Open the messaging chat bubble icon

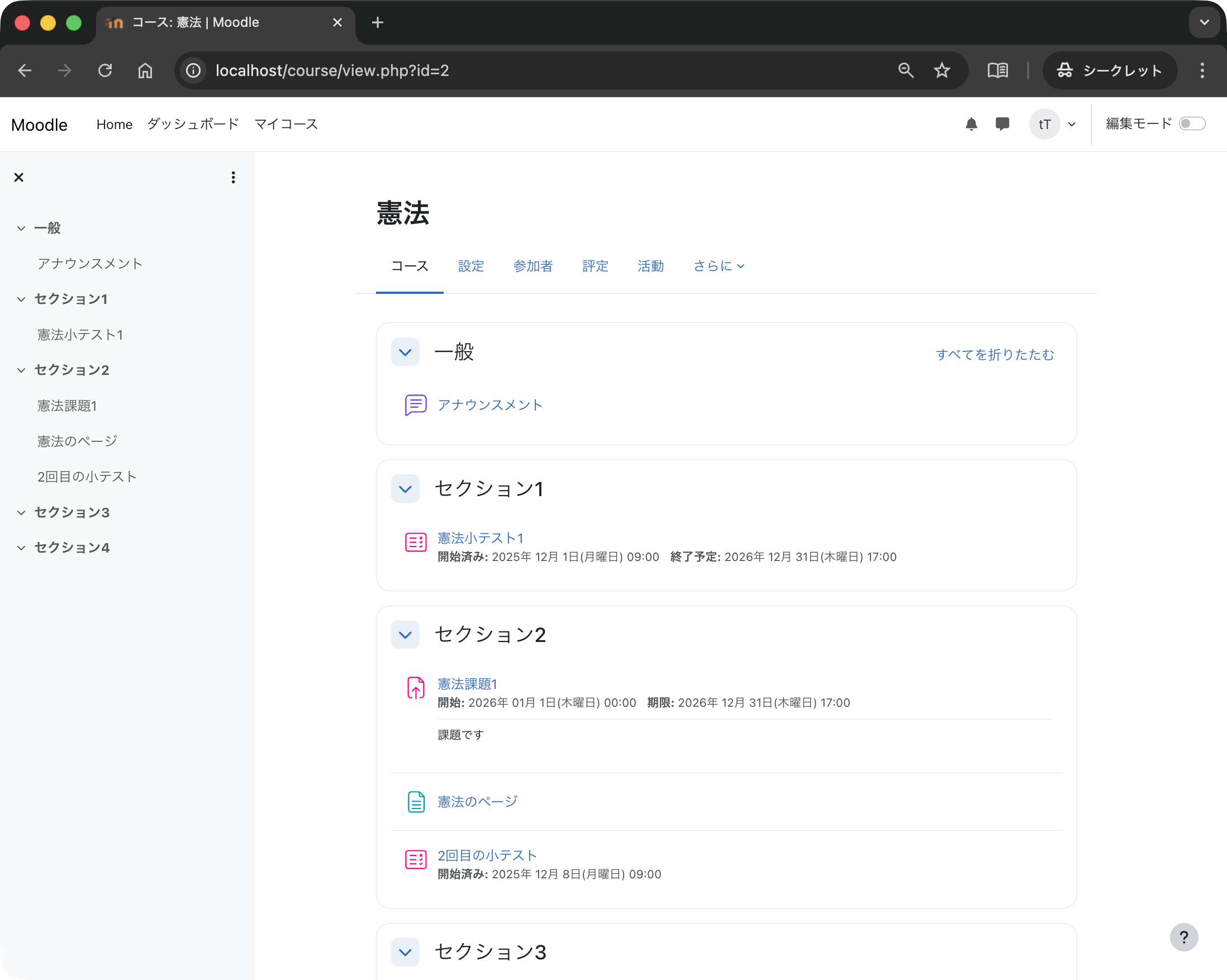click(x=1002, y=124)
